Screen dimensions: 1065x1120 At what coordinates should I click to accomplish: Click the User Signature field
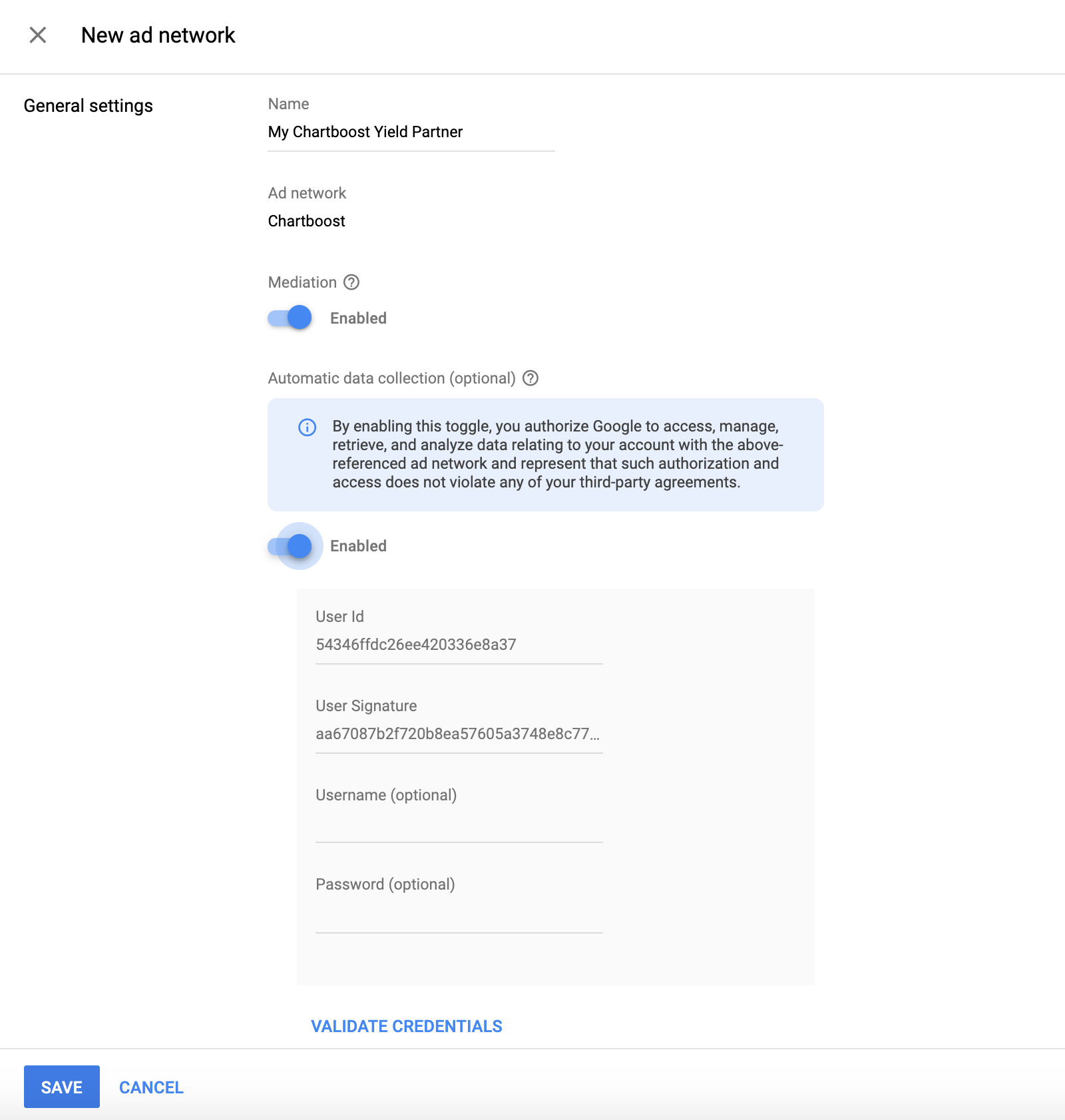tap(459, 734)
